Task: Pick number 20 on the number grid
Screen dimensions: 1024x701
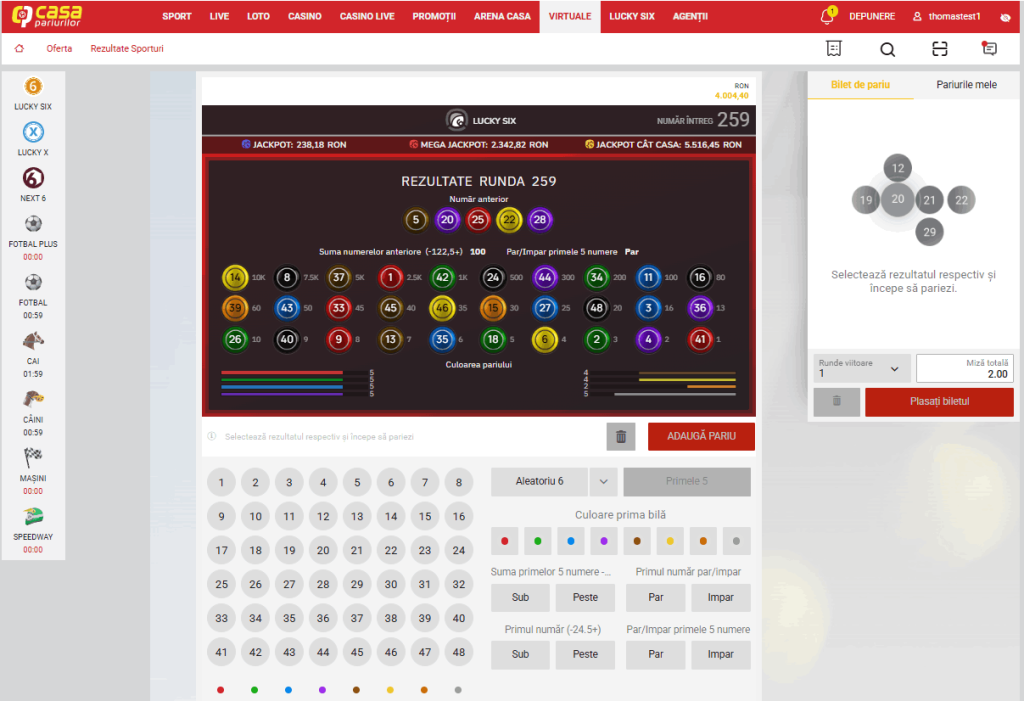Action: [323, 551]
